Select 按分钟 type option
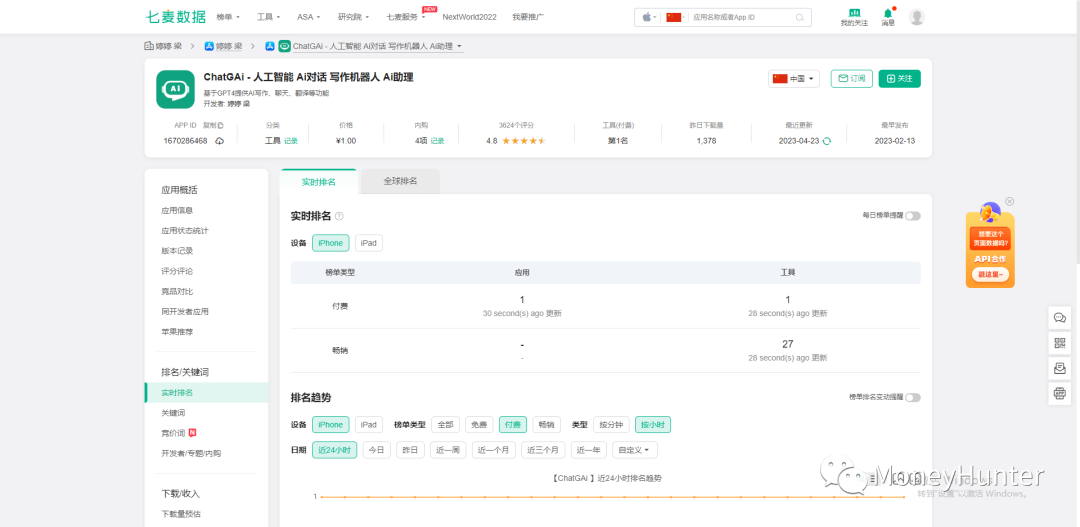 (x=611, y=425)
